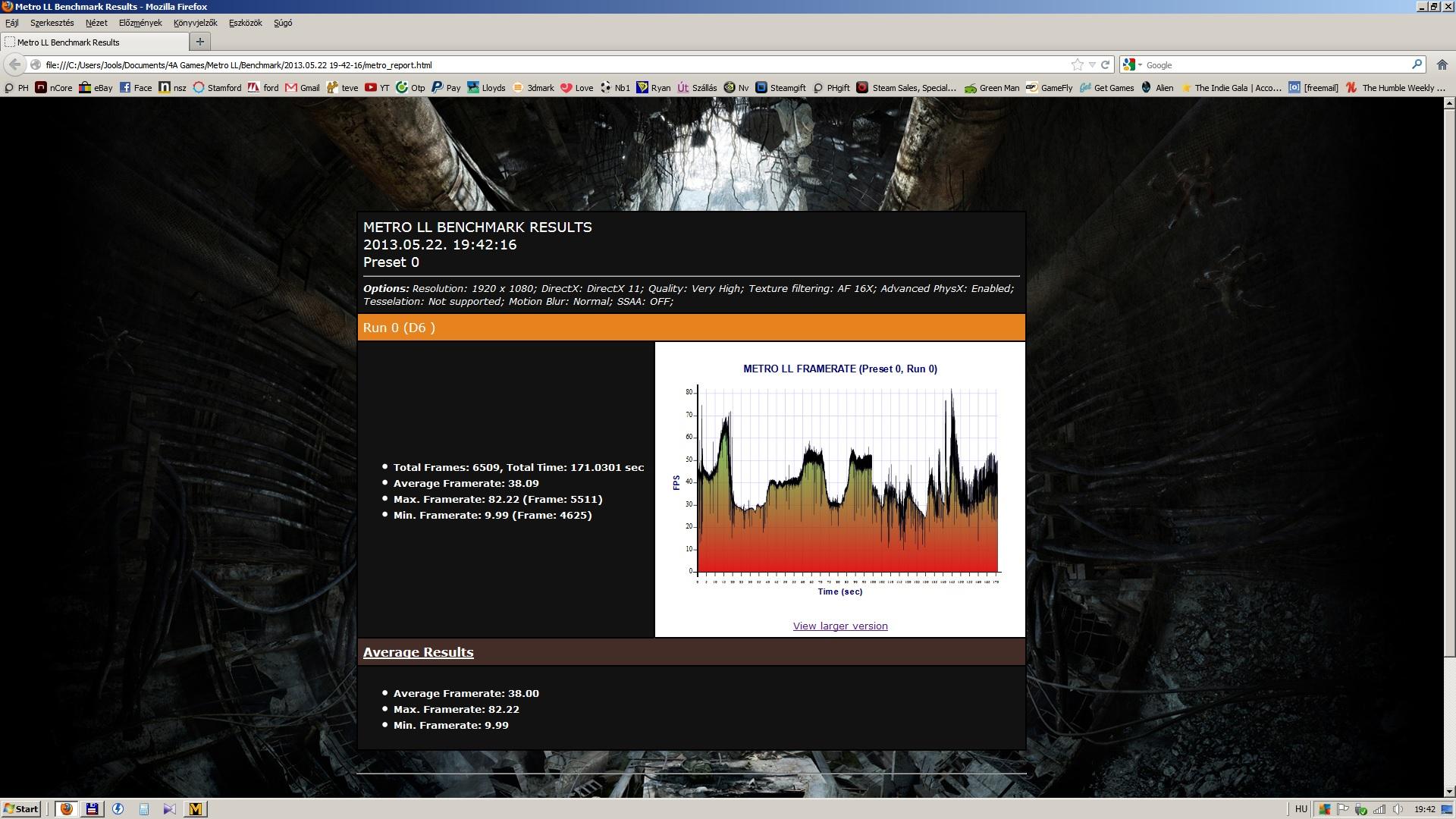
Task: Open the Google search engine selector dropdown
Action: (x=1132, y=64)
